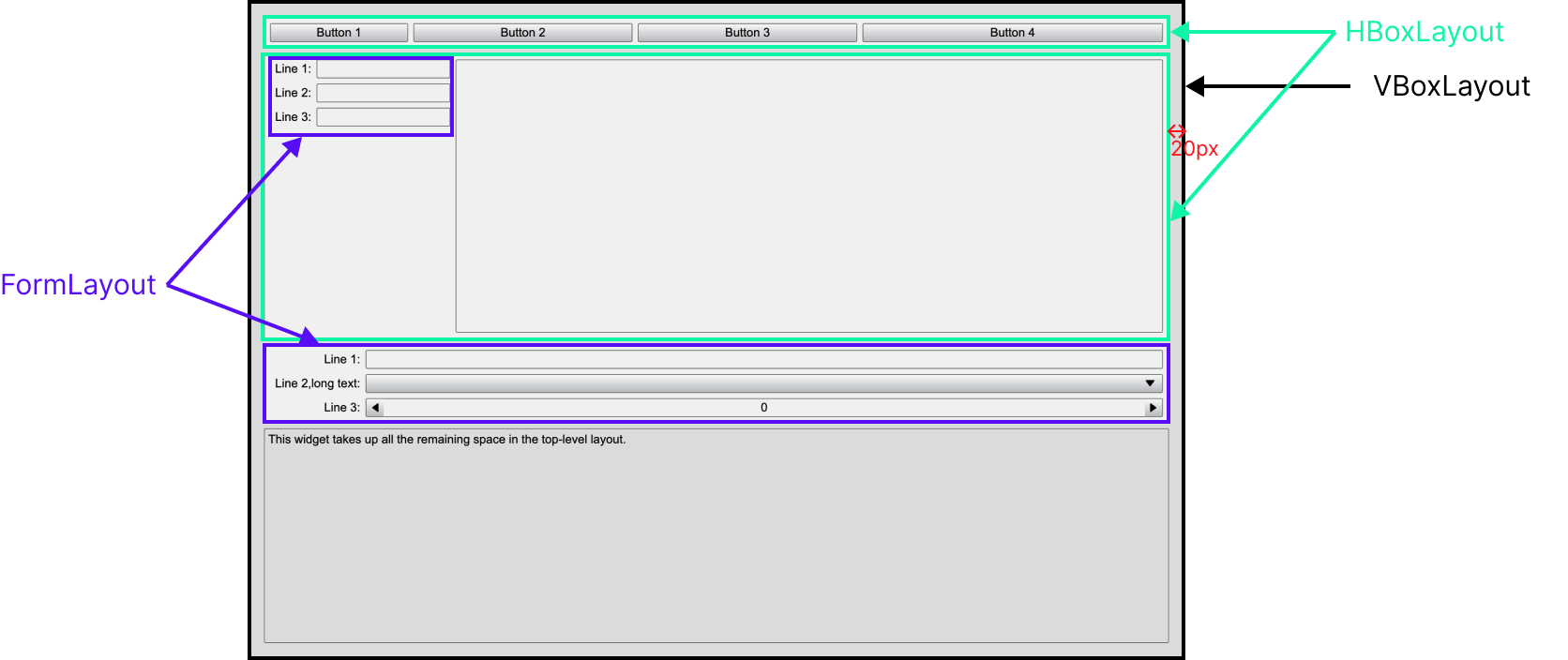The image size is (1568, 660).
Task: Click the left arrow of the Line 3 scrollbar
Action: 375,408
